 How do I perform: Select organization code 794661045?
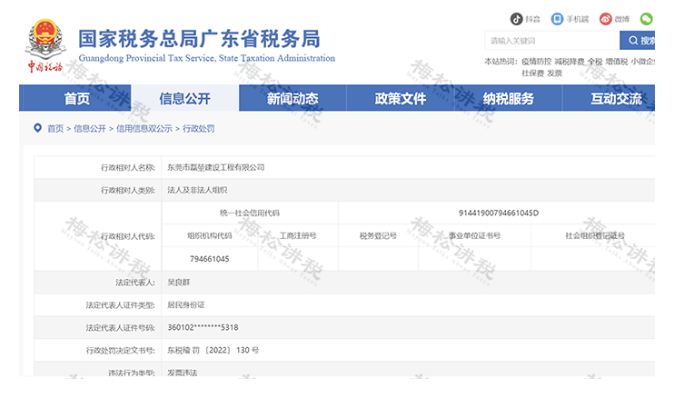209,259
